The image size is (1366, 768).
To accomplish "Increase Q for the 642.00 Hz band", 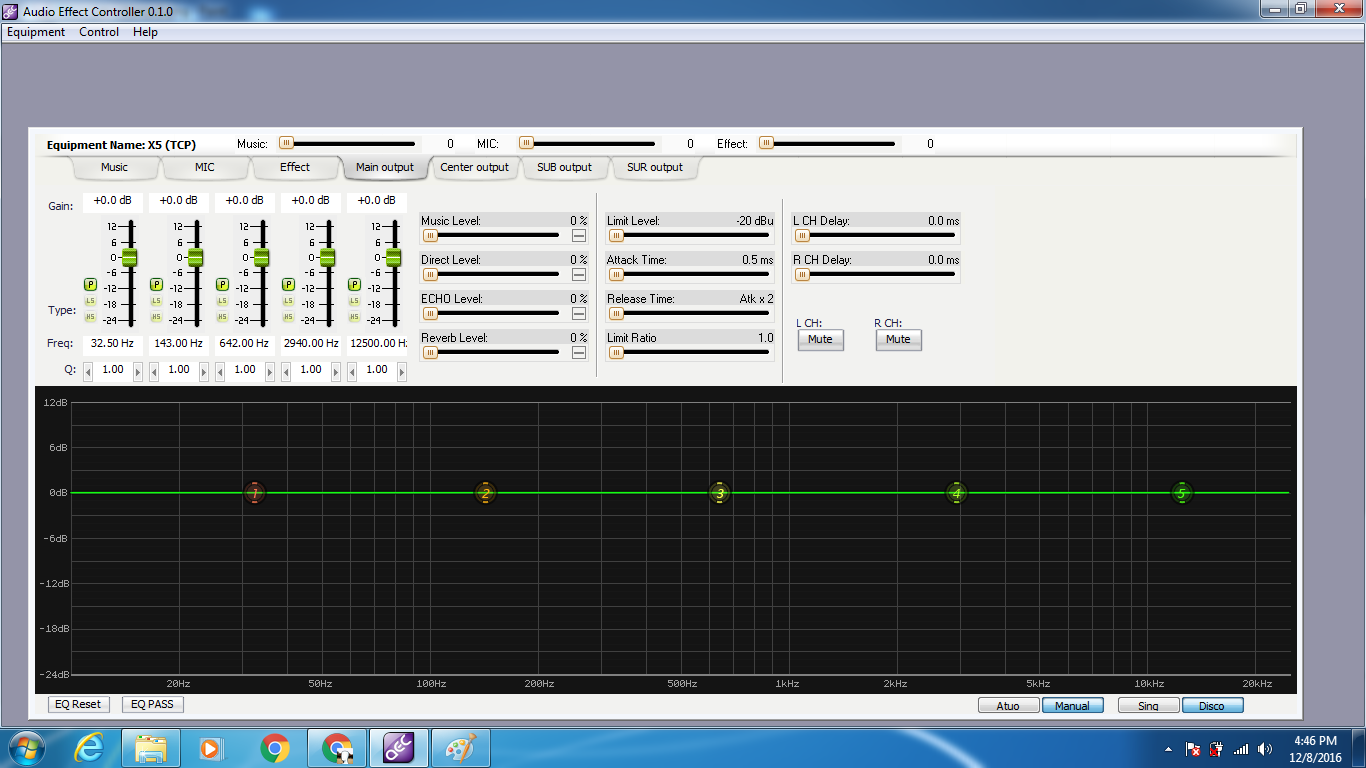I will point(270,371).
